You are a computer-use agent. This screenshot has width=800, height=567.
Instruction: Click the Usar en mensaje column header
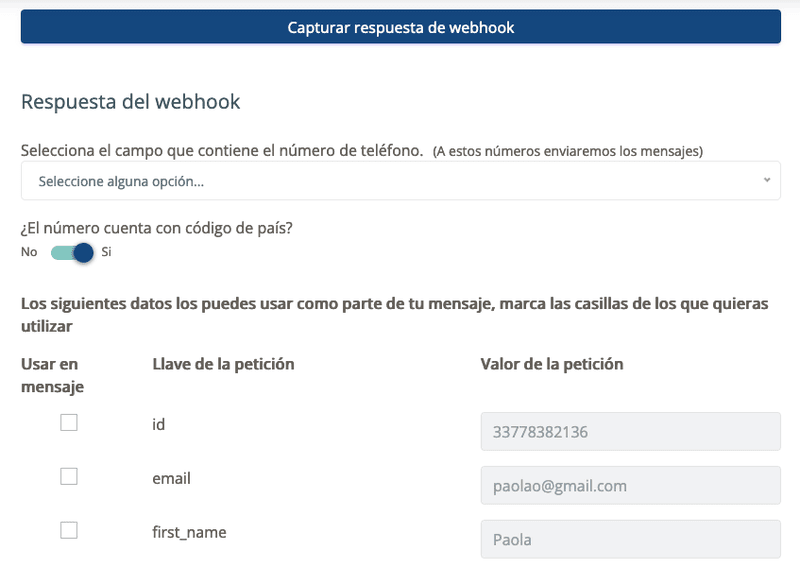53,375
